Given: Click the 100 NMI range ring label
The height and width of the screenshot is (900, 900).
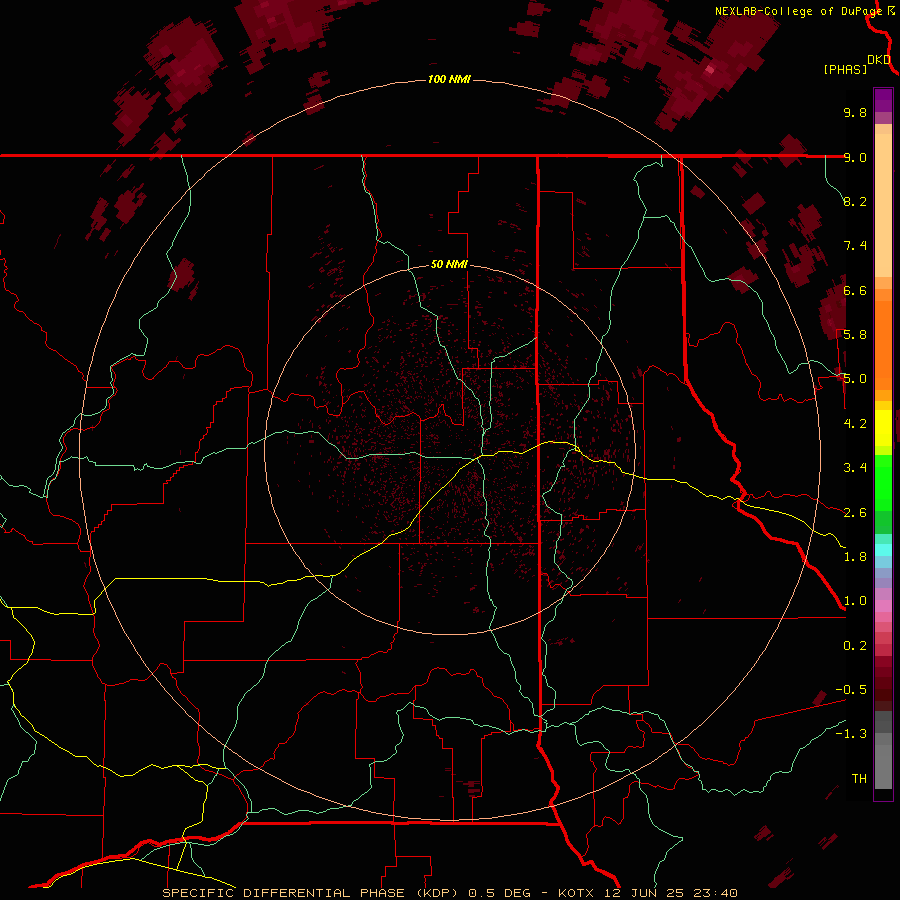Looking at the screenshot, I should [449, 79].
